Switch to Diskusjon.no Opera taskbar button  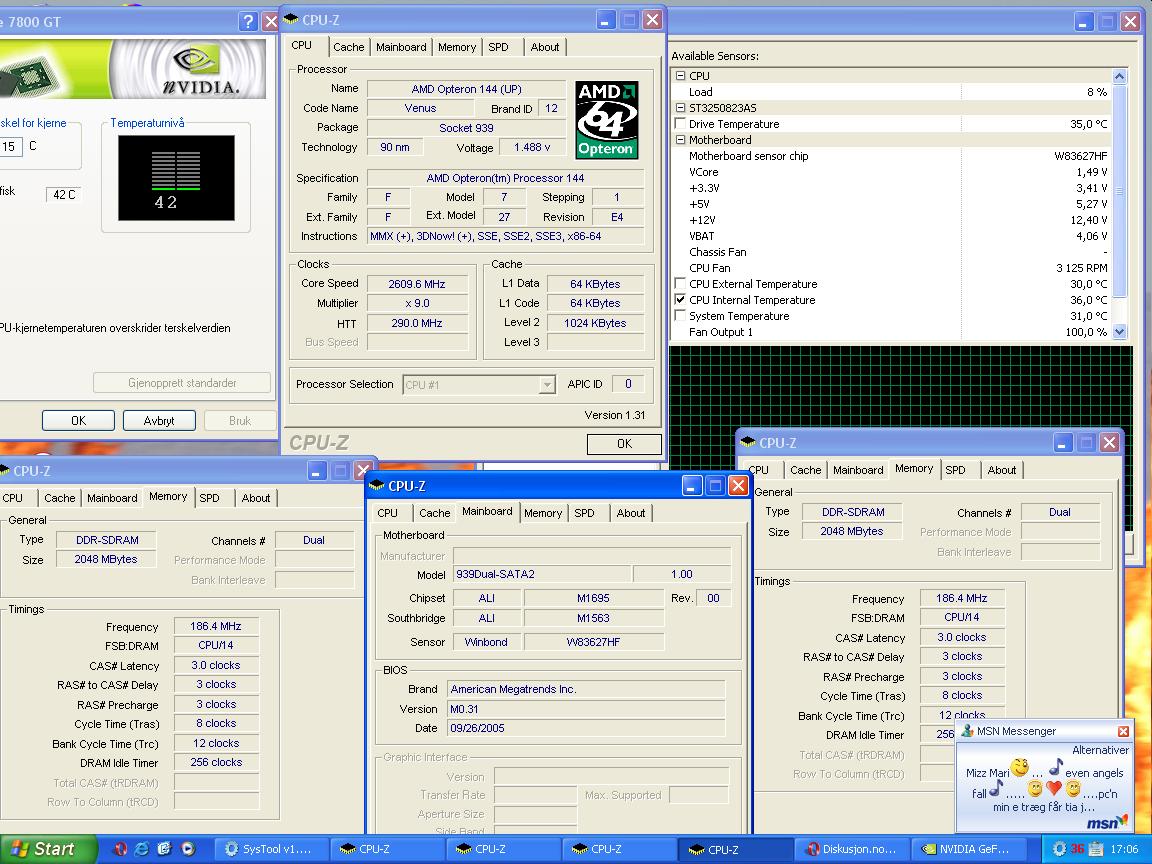click(851, 849)
